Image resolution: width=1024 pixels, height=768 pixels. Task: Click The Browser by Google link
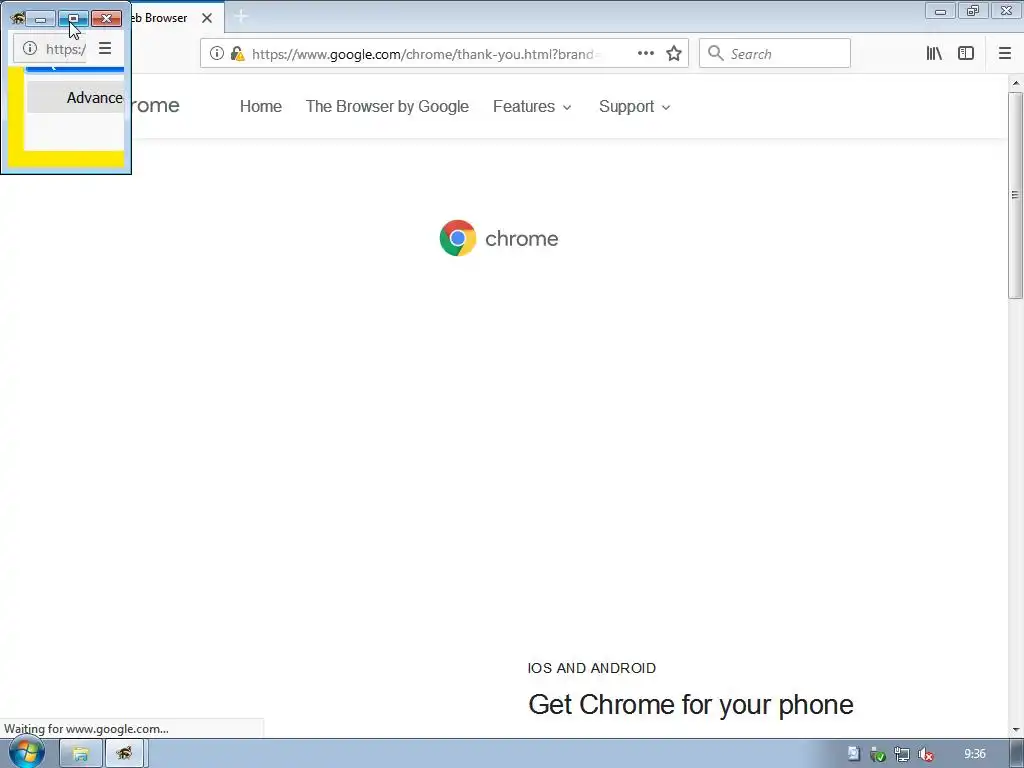click(387, 106)
